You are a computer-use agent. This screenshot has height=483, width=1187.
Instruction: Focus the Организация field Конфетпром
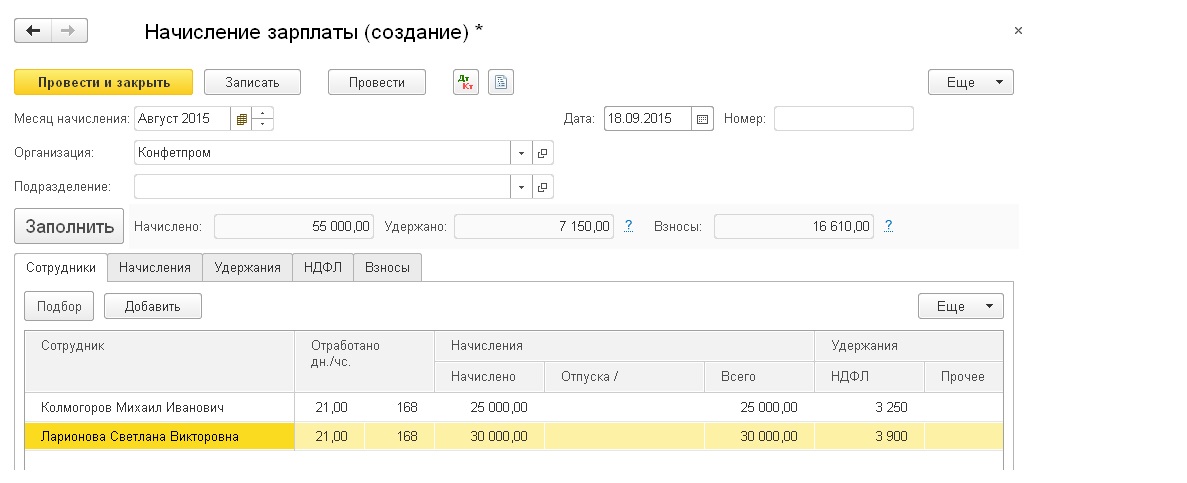point(322,153)
